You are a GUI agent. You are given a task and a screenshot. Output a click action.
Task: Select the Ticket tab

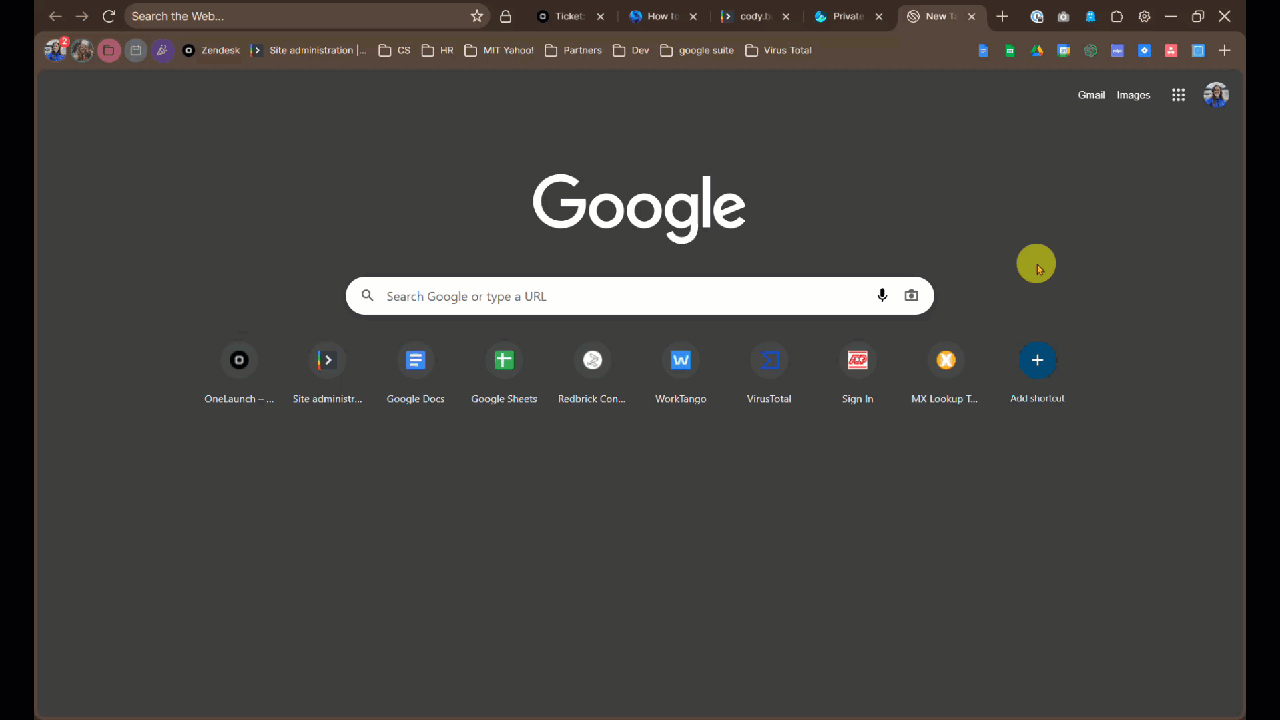pos(567,16)
